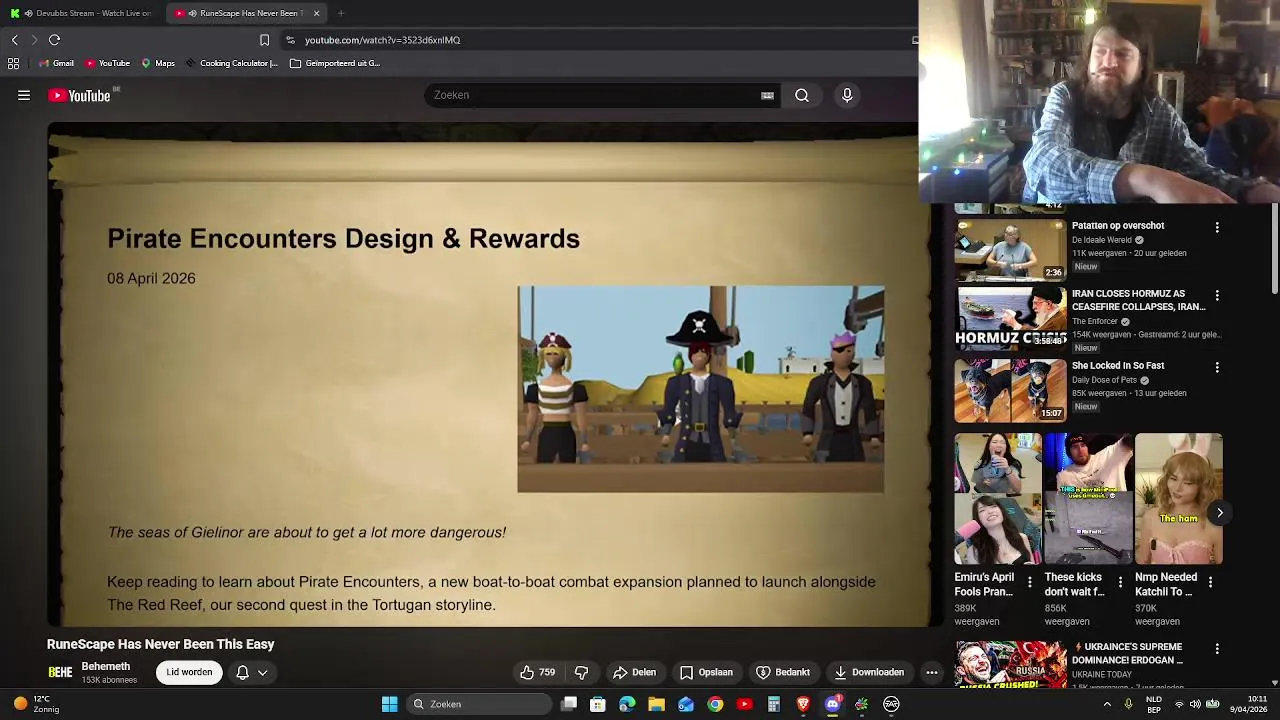
Task: Click the recommendations sidebar scrollbar
Action: click(x=1275, y=250)
